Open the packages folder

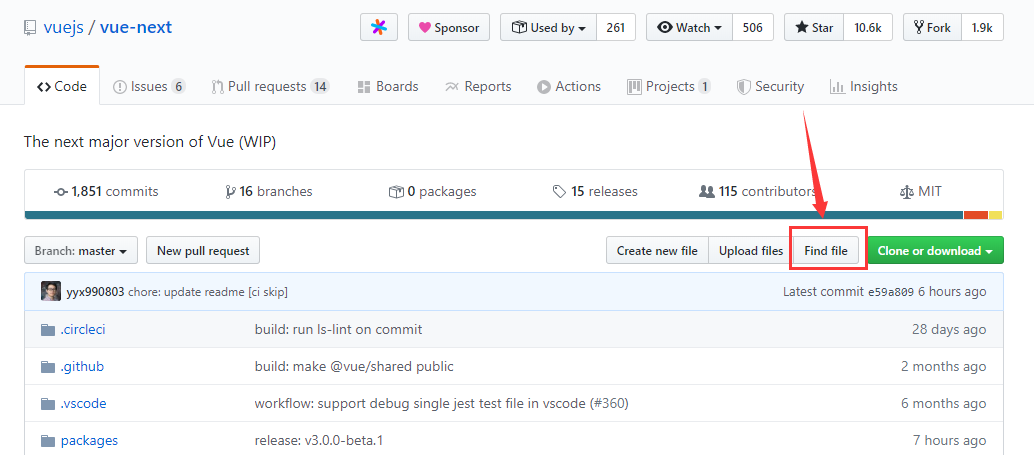pos(89,440)
